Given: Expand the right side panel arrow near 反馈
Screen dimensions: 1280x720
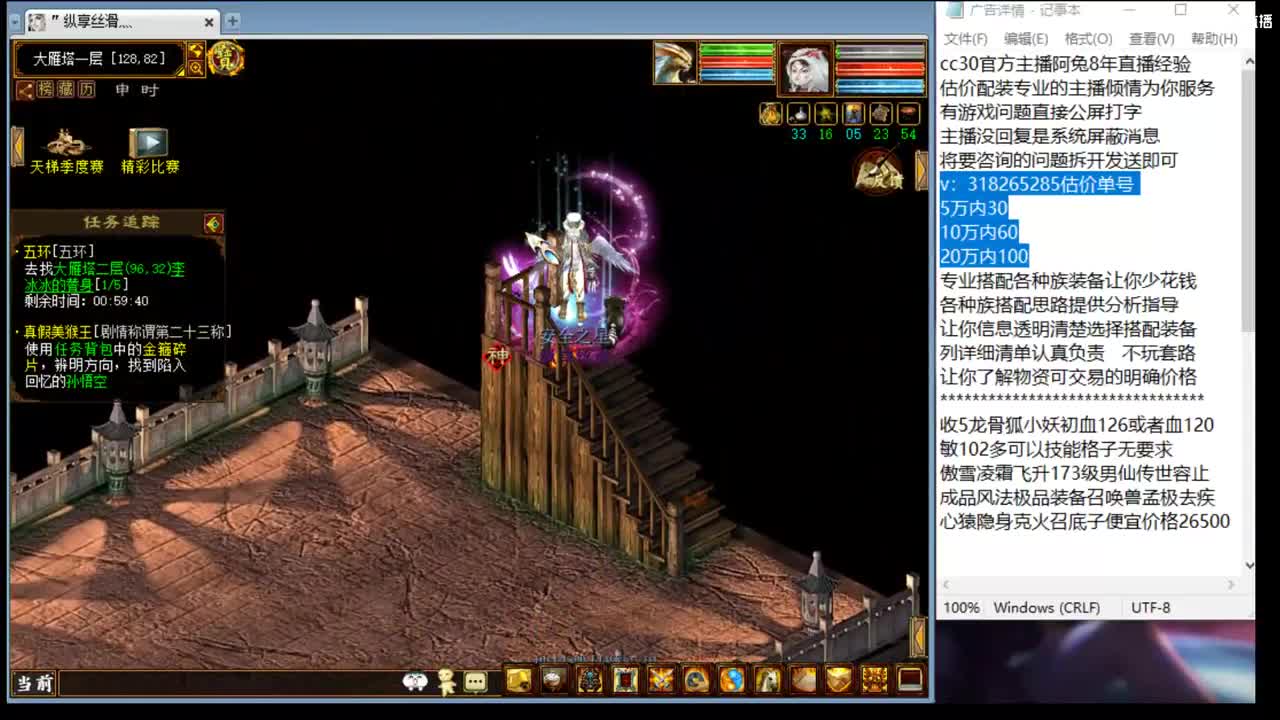Looking at the screenshot, I should [921, 170].
